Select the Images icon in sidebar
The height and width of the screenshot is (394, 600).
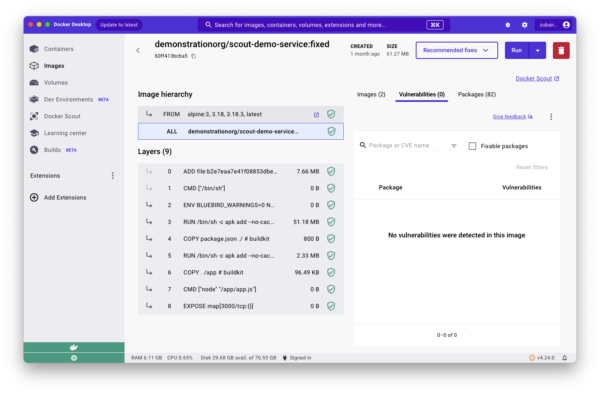(34, 66)
